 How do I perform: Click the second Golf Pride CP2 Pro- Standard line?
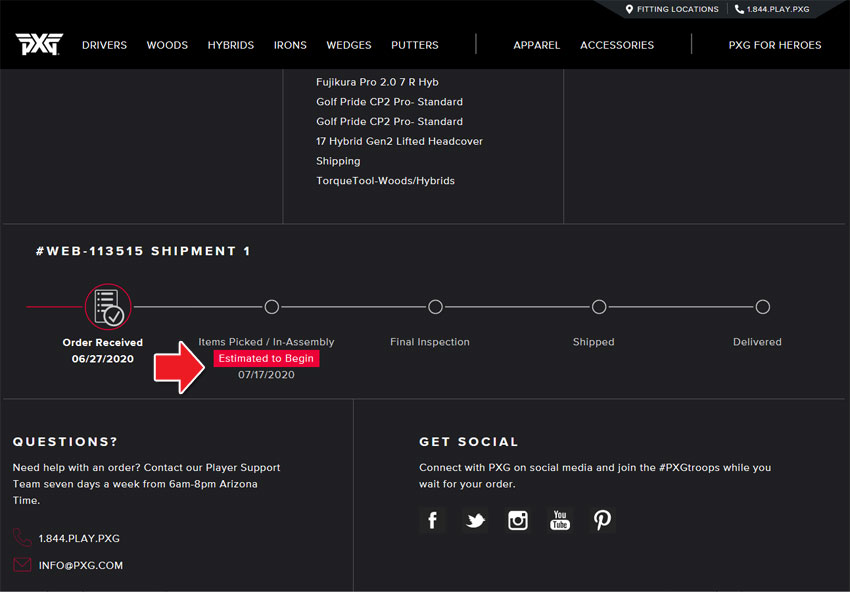[389, 121]
